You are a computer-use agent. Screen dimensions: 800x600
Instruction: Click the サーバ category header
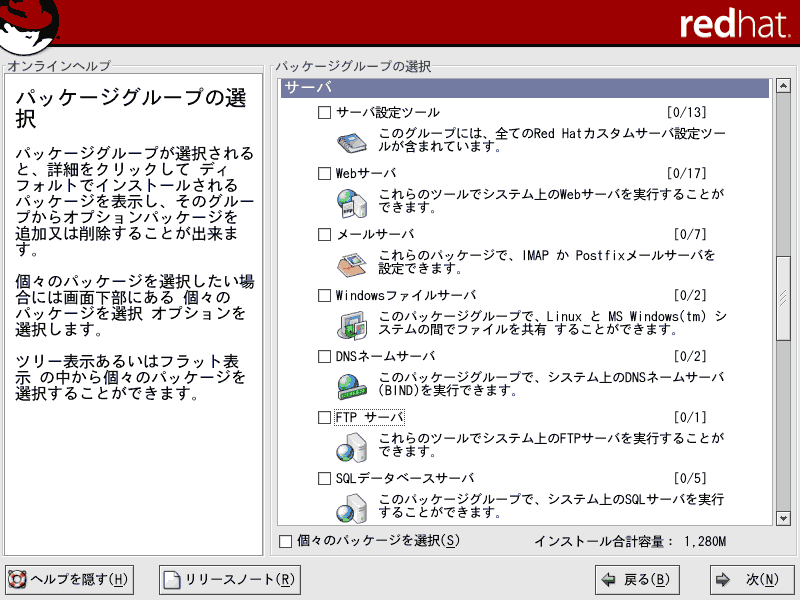point(525,88)
